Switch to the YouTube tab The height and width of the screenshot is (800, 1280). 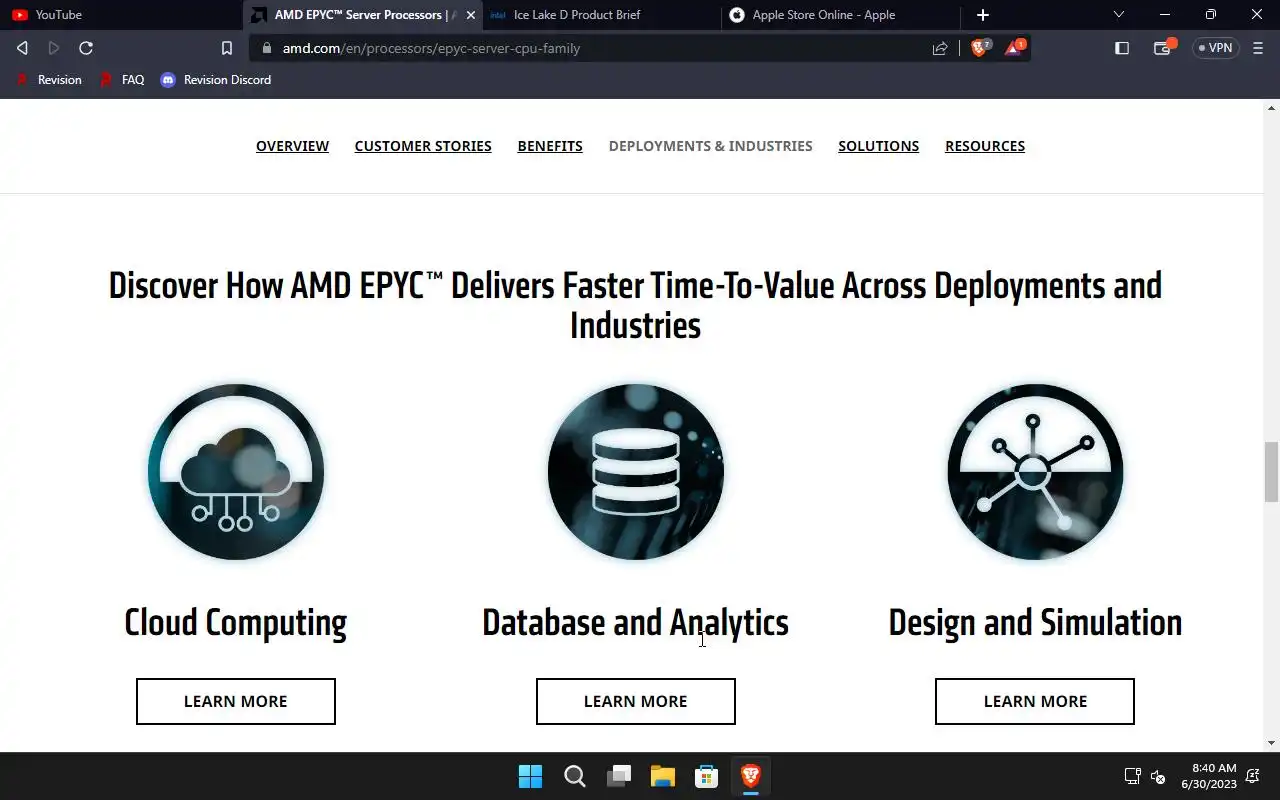pos(120,15)
